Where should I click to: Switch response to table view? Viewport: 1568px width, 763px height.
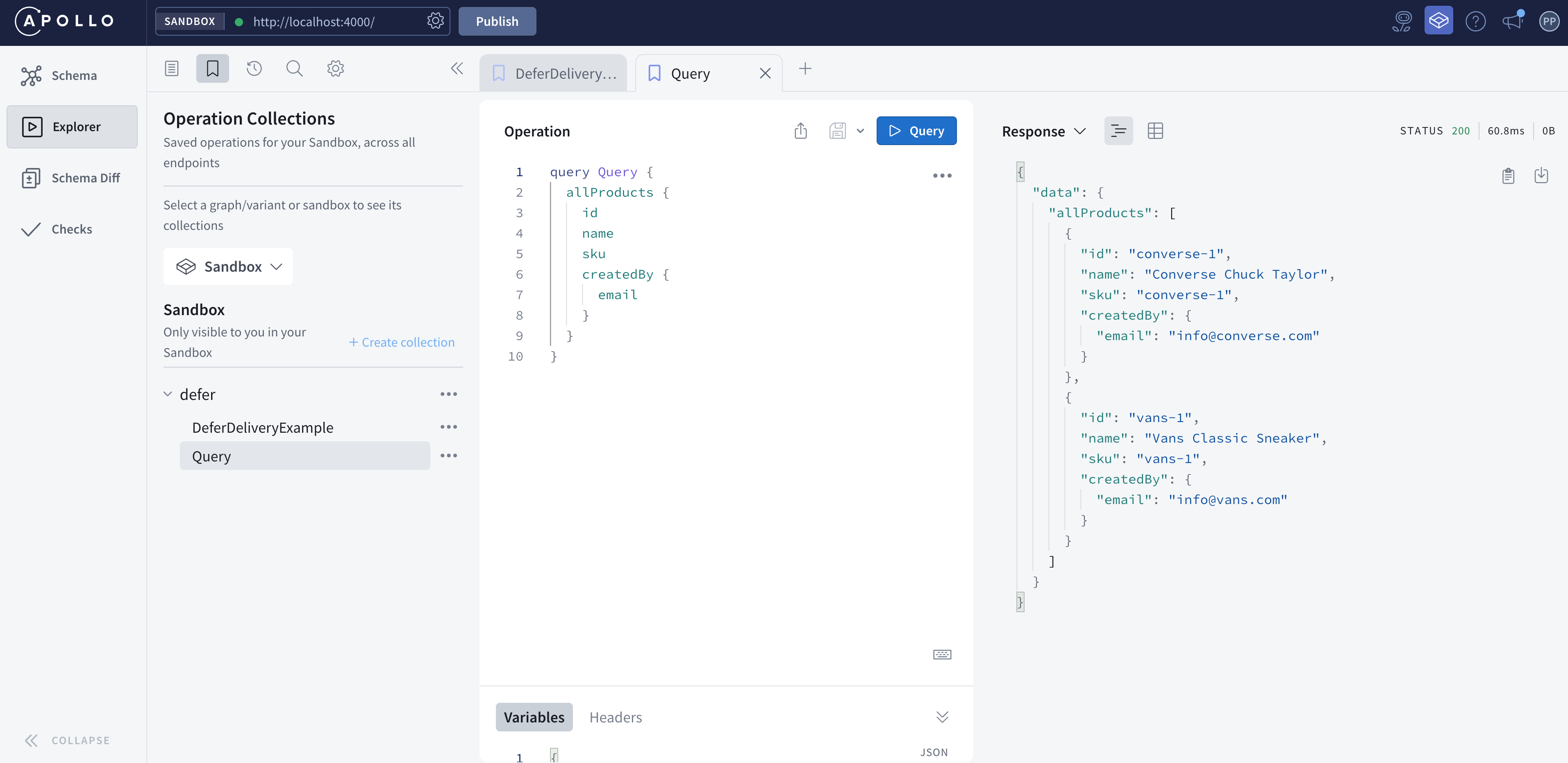click(x=1155, y=131)
